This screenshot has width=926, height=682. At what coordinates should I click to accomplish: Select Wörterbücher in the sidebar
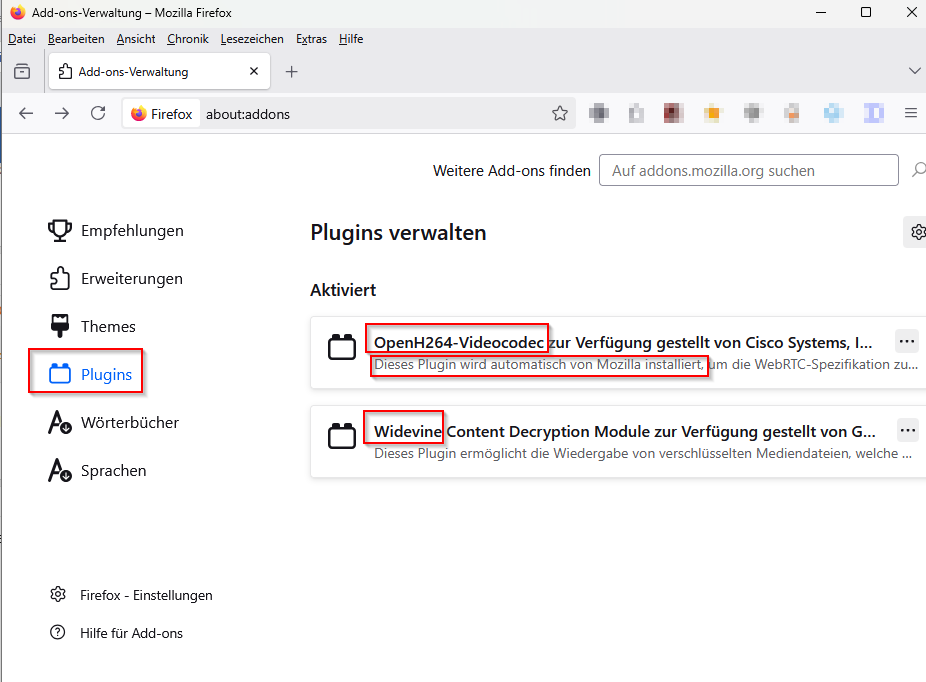tap(113, 423)
